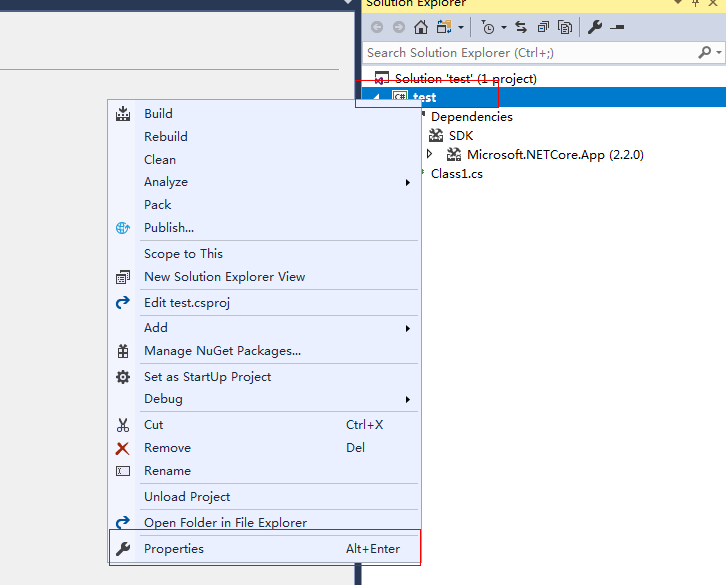Viewport: 726px width, 585px height.
Task: Click the Publish globe icon
Action: pos(123,228)
